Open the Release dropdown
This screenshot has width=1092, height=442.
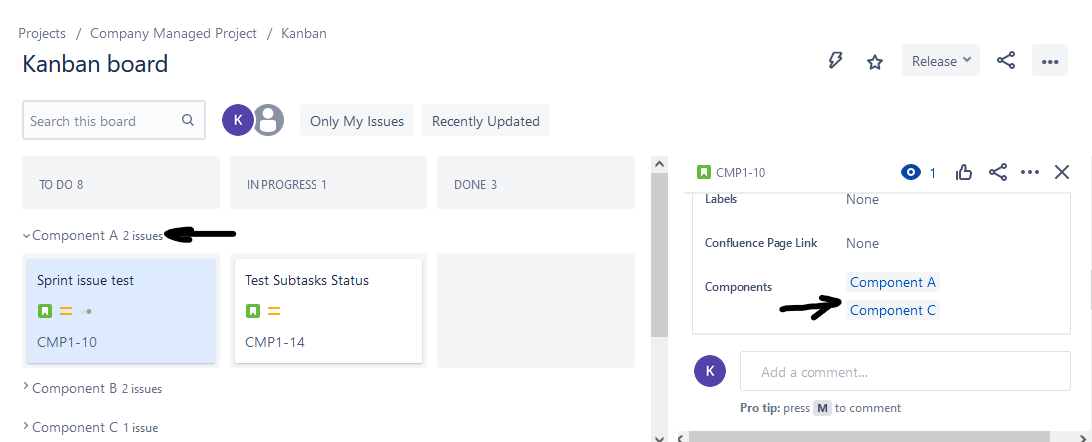point(940,61)
